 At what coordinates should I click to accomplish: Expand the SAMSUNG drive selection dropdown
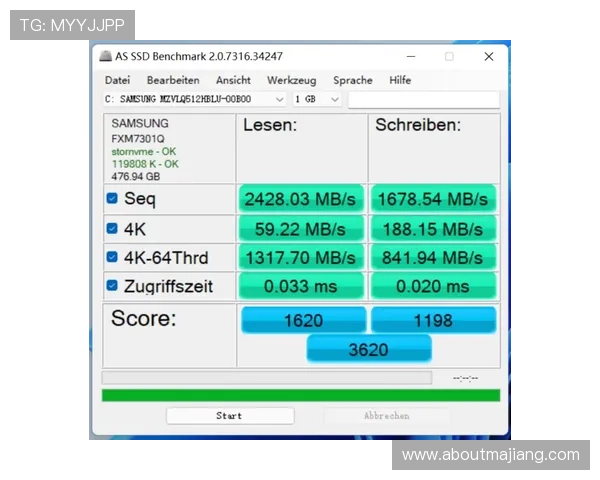point(194,99)
